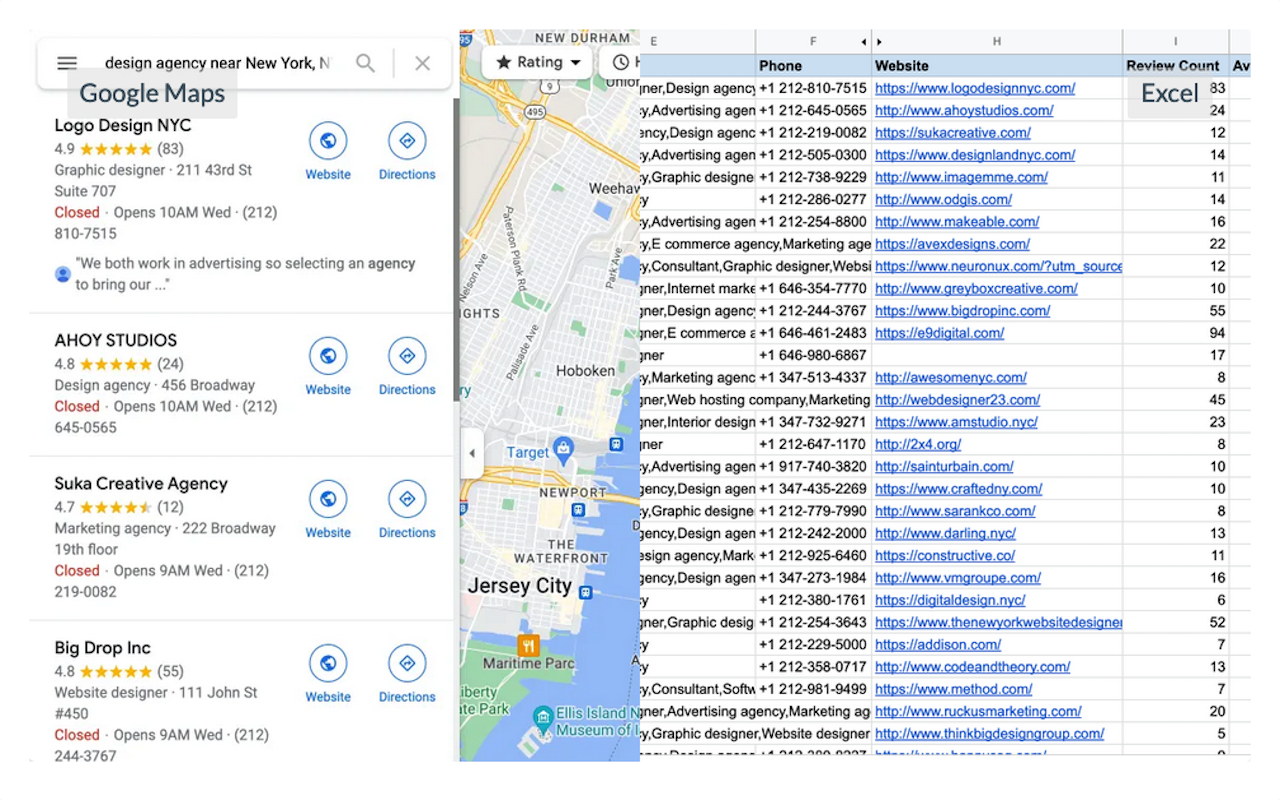Expand the Rating filter dropdown
Image resolution: width=1280 pixels, height=800 pixels.
pos(539,62)
